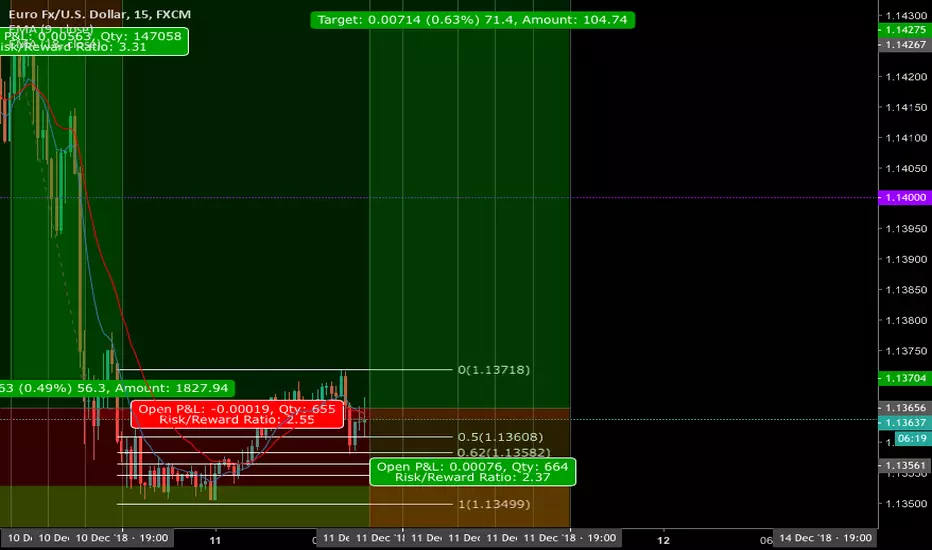Click the Fibonacci 0.62(1.13582) level label
932x550 pixels.
[x=503, y=452]
